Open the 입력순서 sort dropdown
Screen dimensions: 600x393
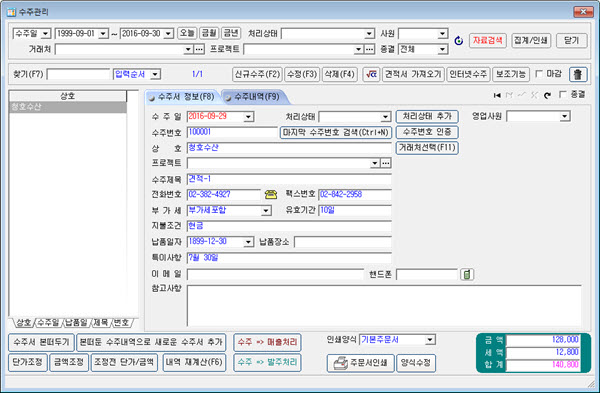(155, 74)
